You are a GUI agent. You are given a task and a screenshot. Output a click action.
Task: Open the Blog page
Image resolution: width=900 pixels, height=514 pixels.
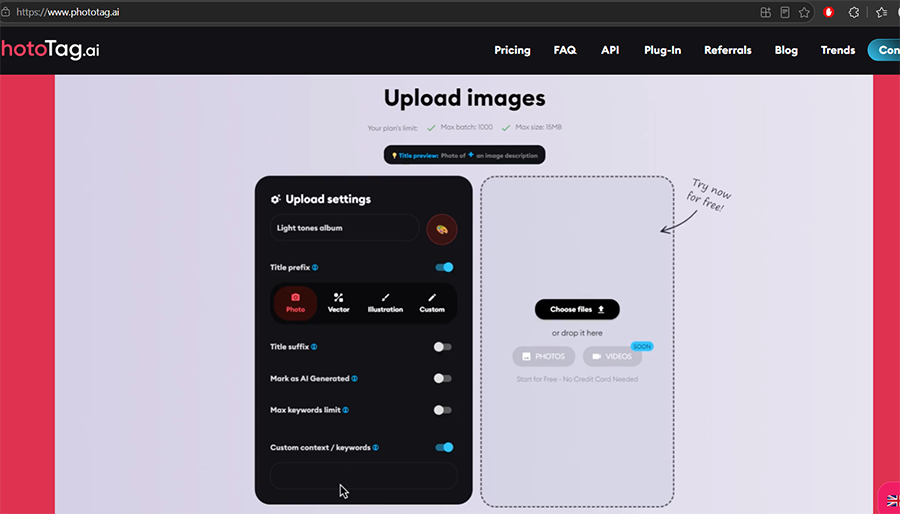(x=786, y=50)
